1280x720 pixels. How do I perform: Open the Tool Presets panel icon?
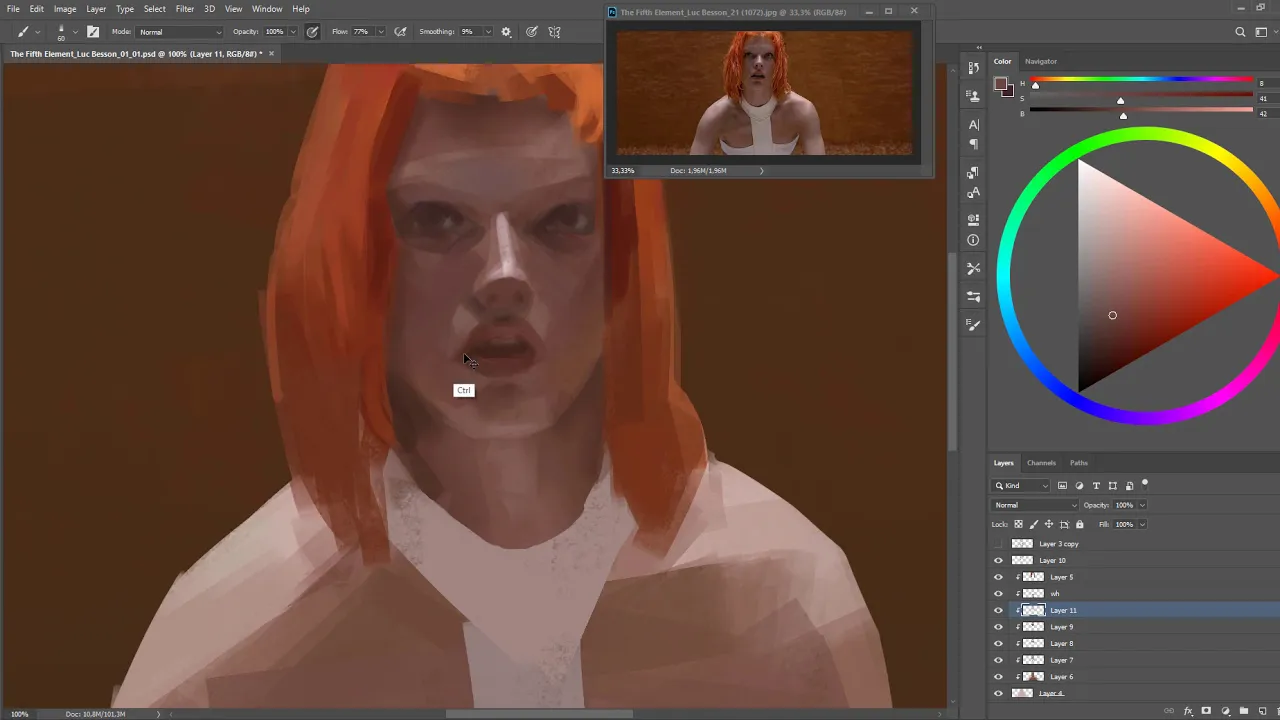pos(974,269)
